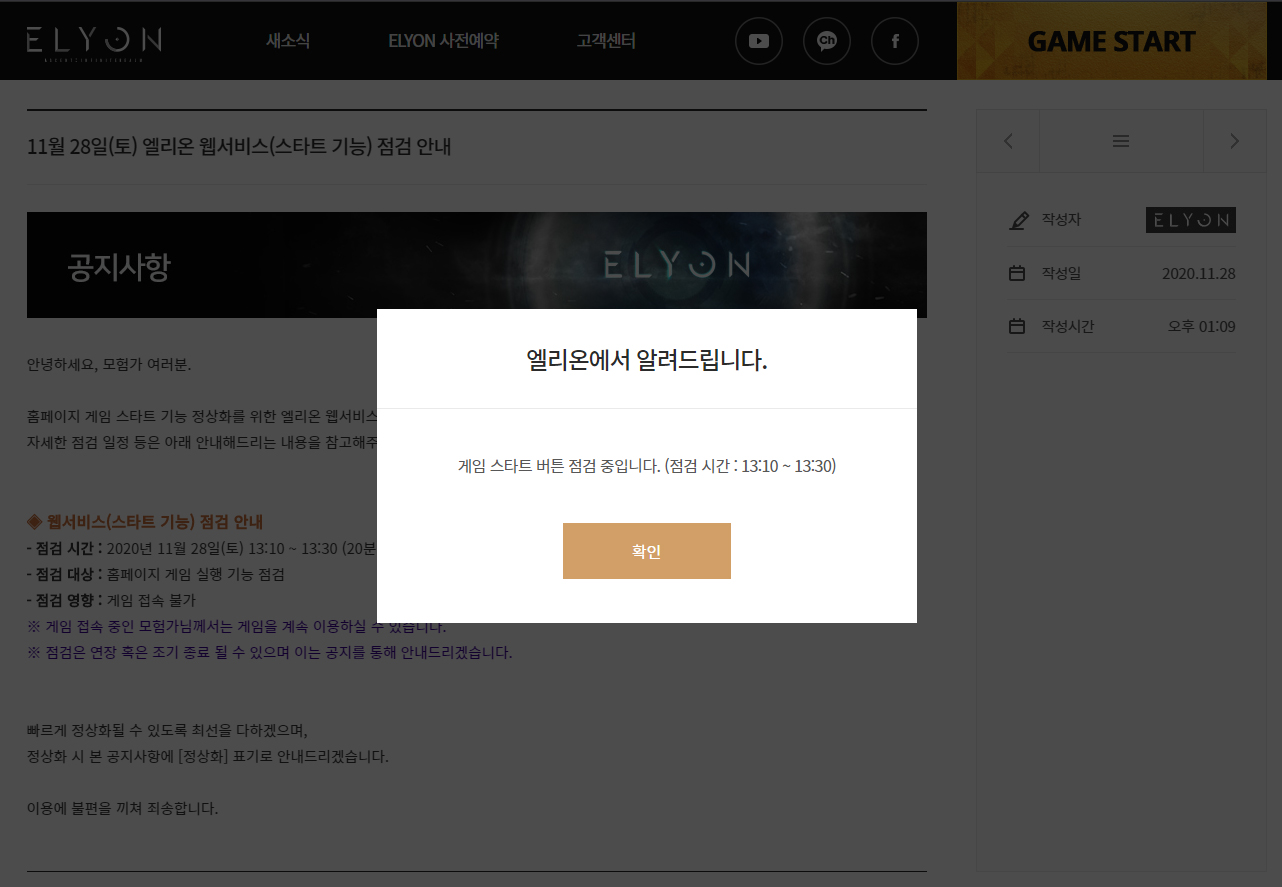This screenshot has width=1282, height=887.
Task: Open the ELYON YouTube channel icon
Action: (759, 41)
